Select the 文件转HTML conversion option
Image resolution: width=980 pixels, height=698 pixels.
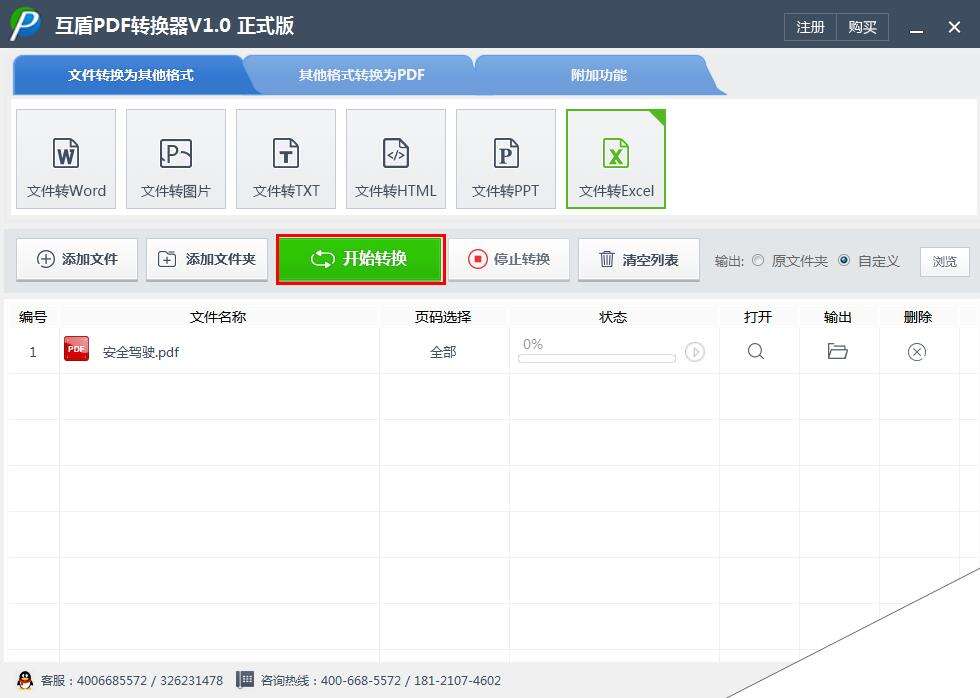[x=396, y=159]
